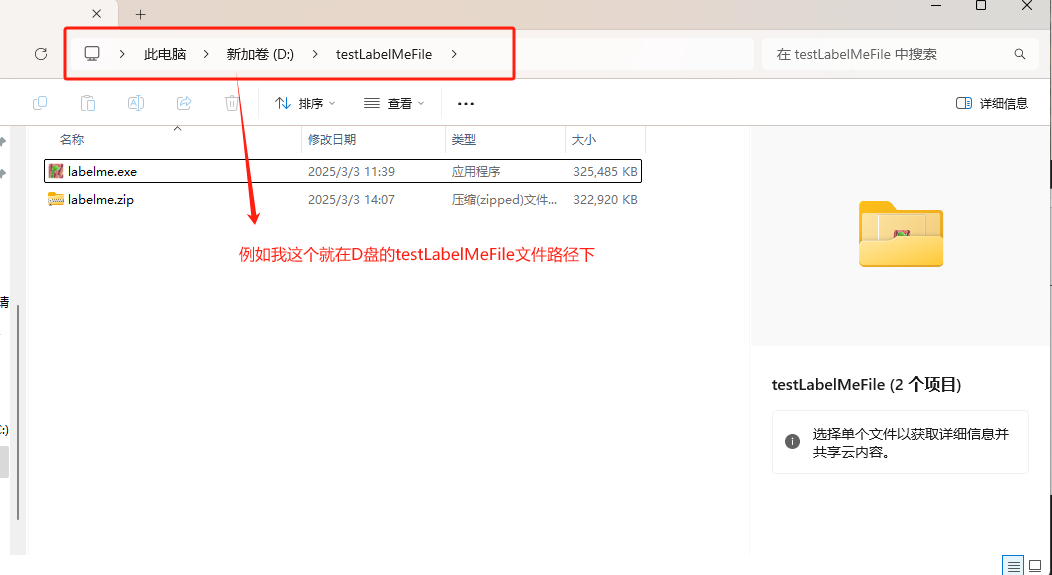Click the 压缩(zipped)文件 type cell
Viewport: 1052px width, 575px height.
505,200
